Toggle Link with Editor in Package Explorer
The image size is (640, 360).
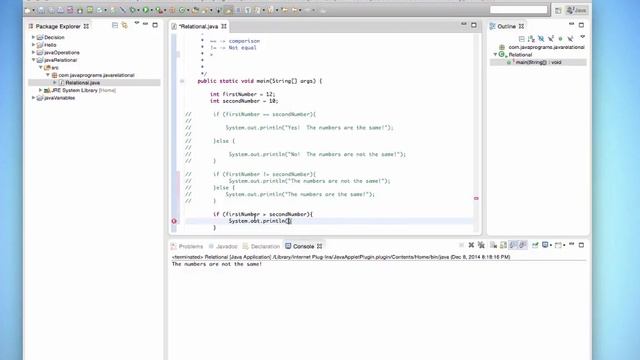[124, 25]
